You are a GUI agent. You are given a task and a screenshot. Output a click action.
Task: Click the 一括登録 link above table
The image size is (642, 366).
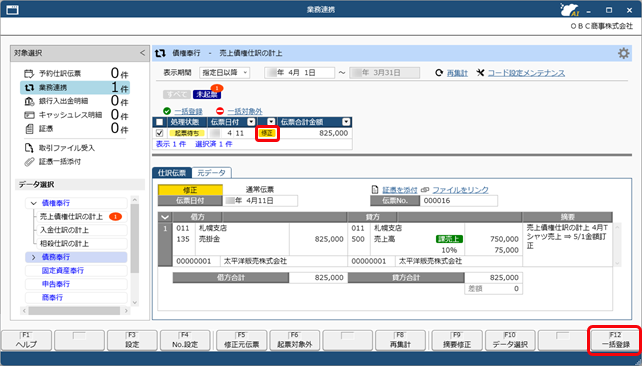pyautogui.click(x=188, y=111)
